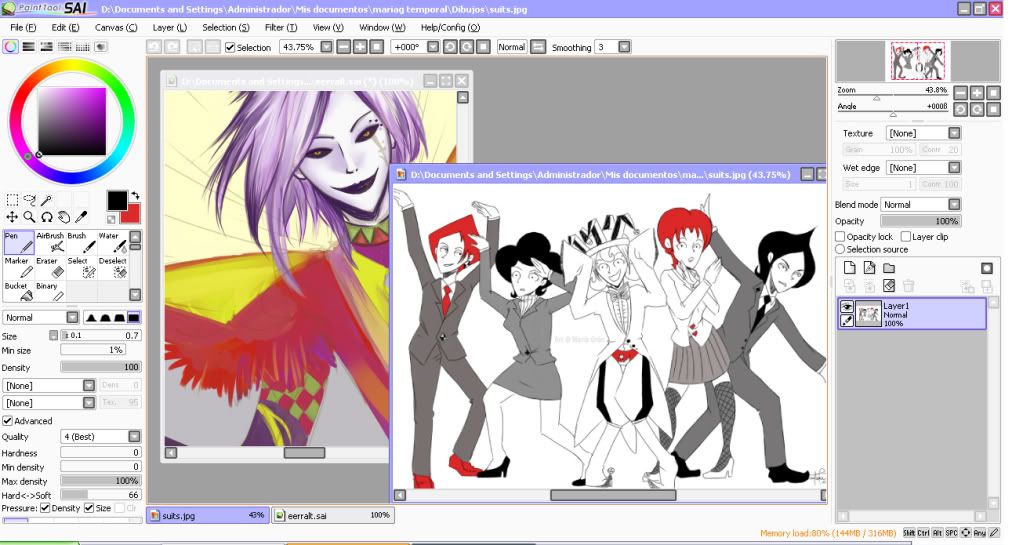The height and width of the screenshot is (545, 1023).
Task: Open the zoom percentage dropdown
Action: pyautogui.click(x=326, y=47)
